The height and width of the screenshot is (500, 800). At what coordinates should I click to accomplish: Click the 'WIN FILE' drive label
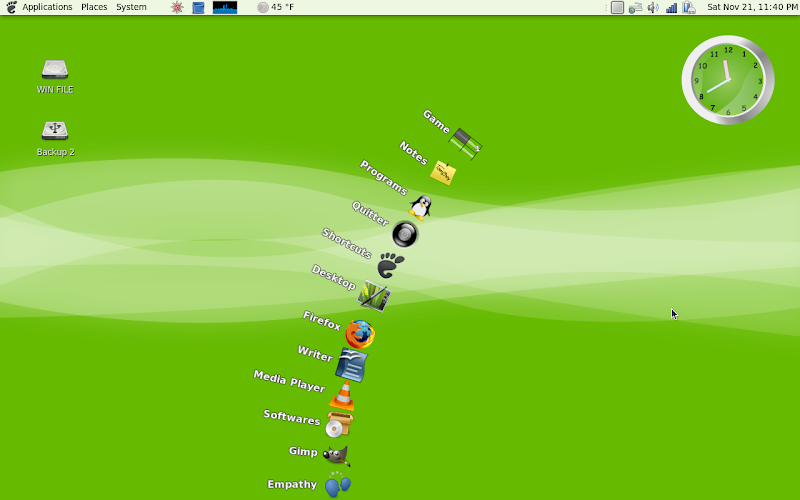coord(55,89)
